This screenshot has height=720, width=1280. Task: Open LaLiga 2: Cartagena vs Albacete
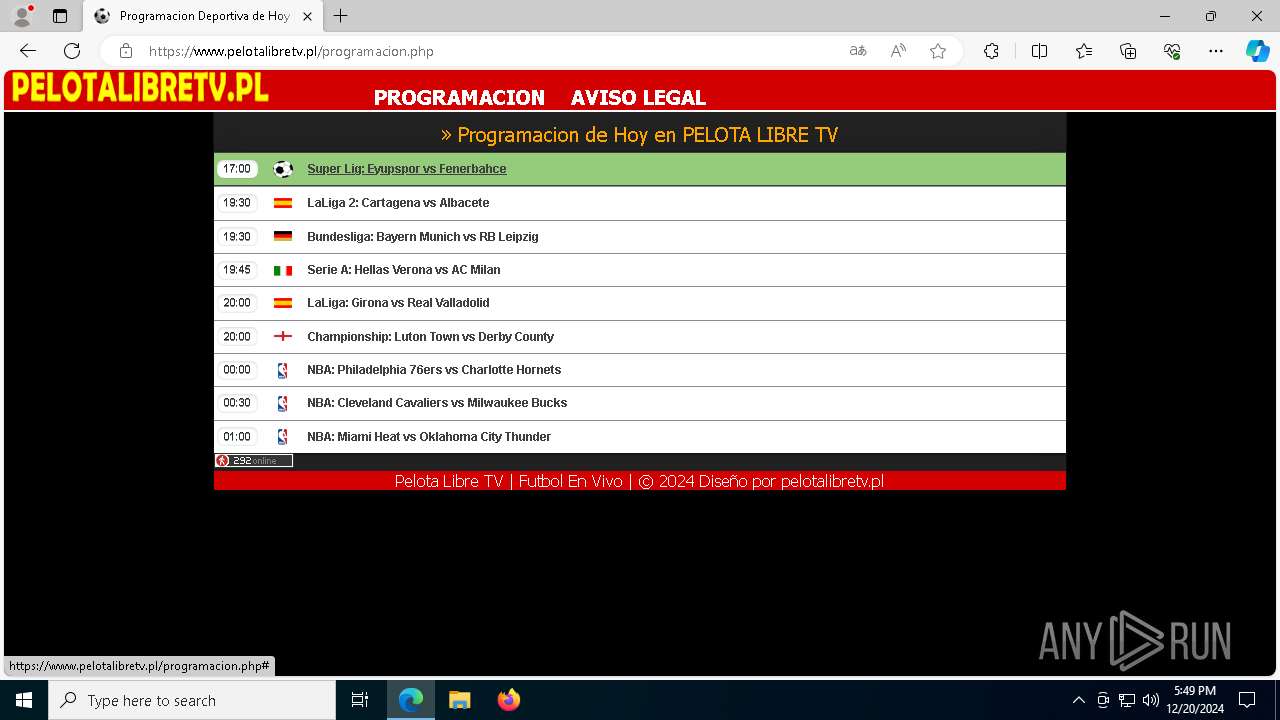click(x=398, y=203)
